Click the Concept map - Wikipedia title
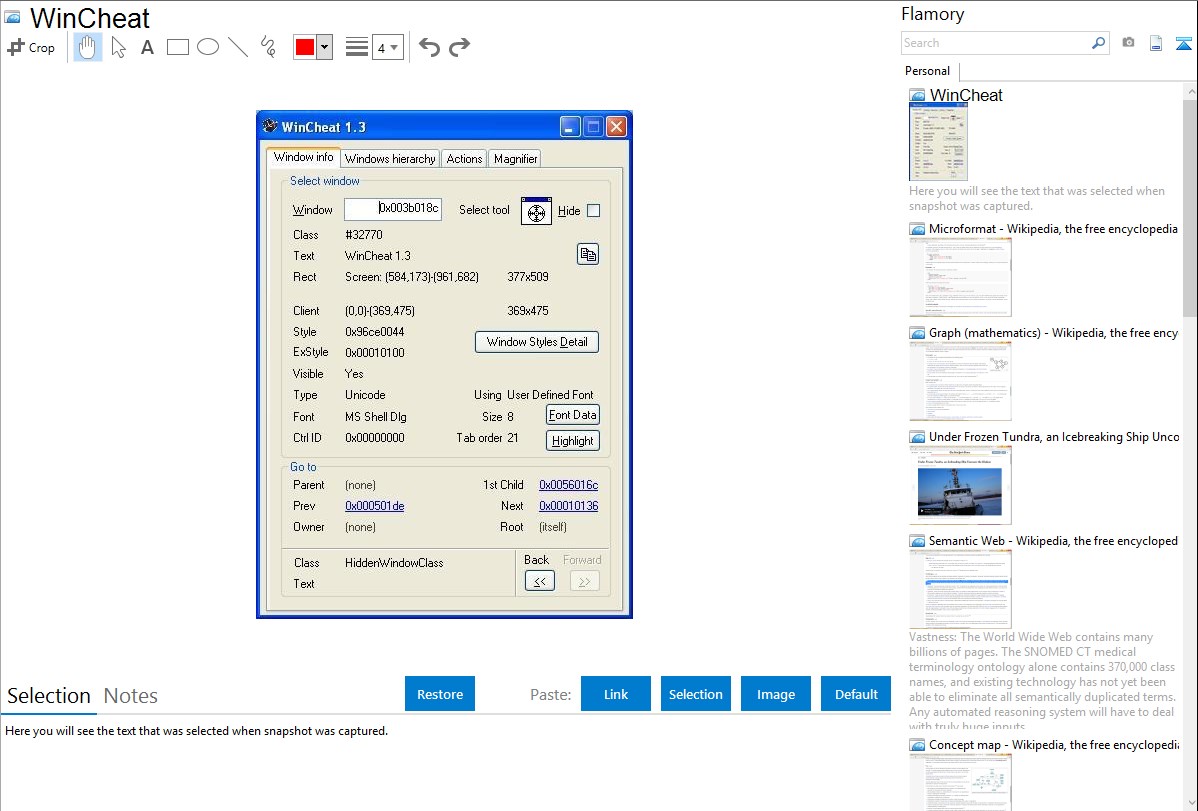 [x=1054, y=745]
